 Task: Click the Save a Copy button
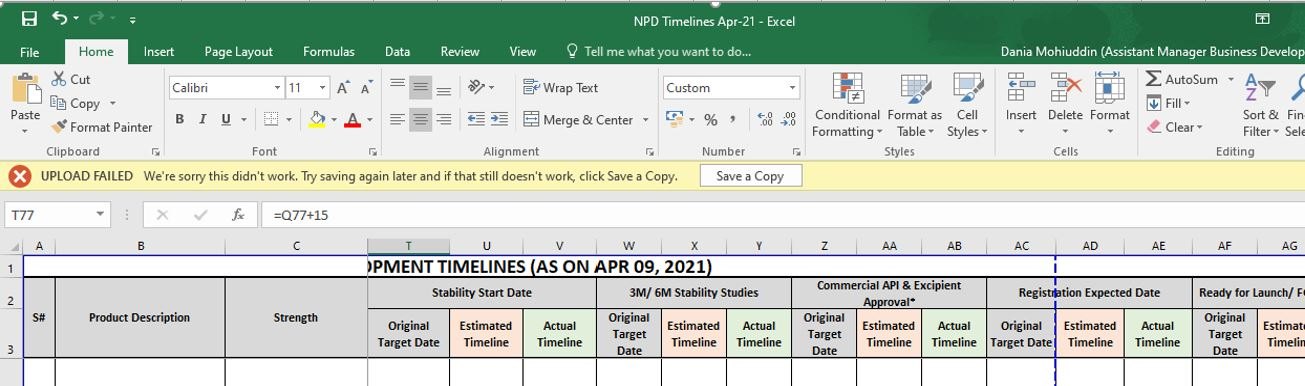[x=750, y=176]
